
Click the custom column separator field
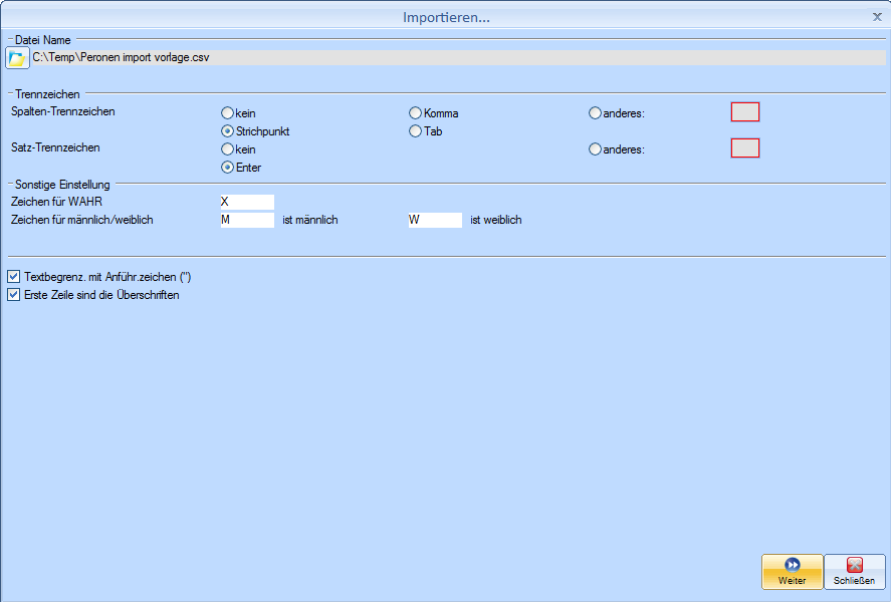coord(745,112)
